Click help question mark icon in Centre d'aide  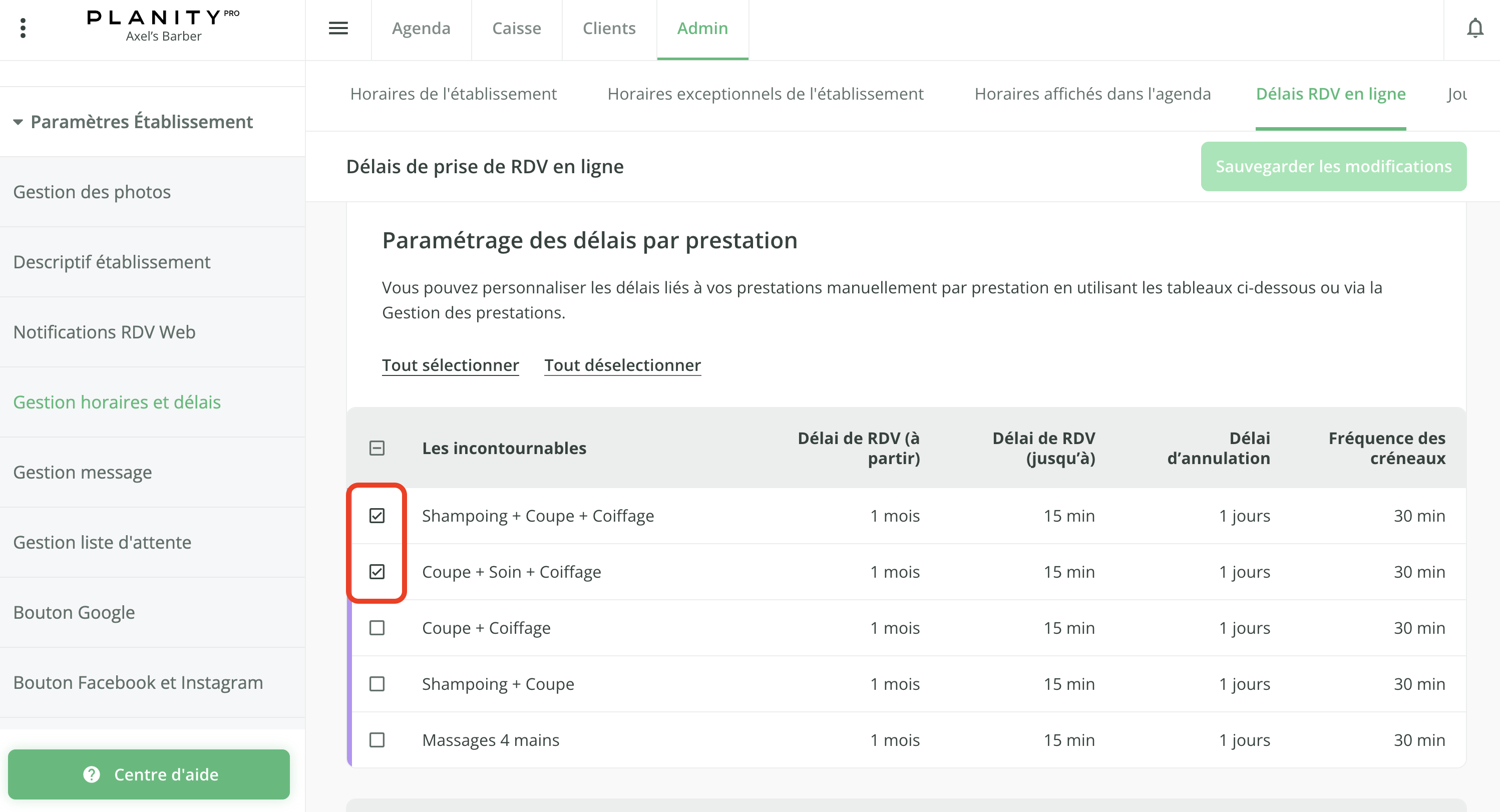tap(92, 774)
